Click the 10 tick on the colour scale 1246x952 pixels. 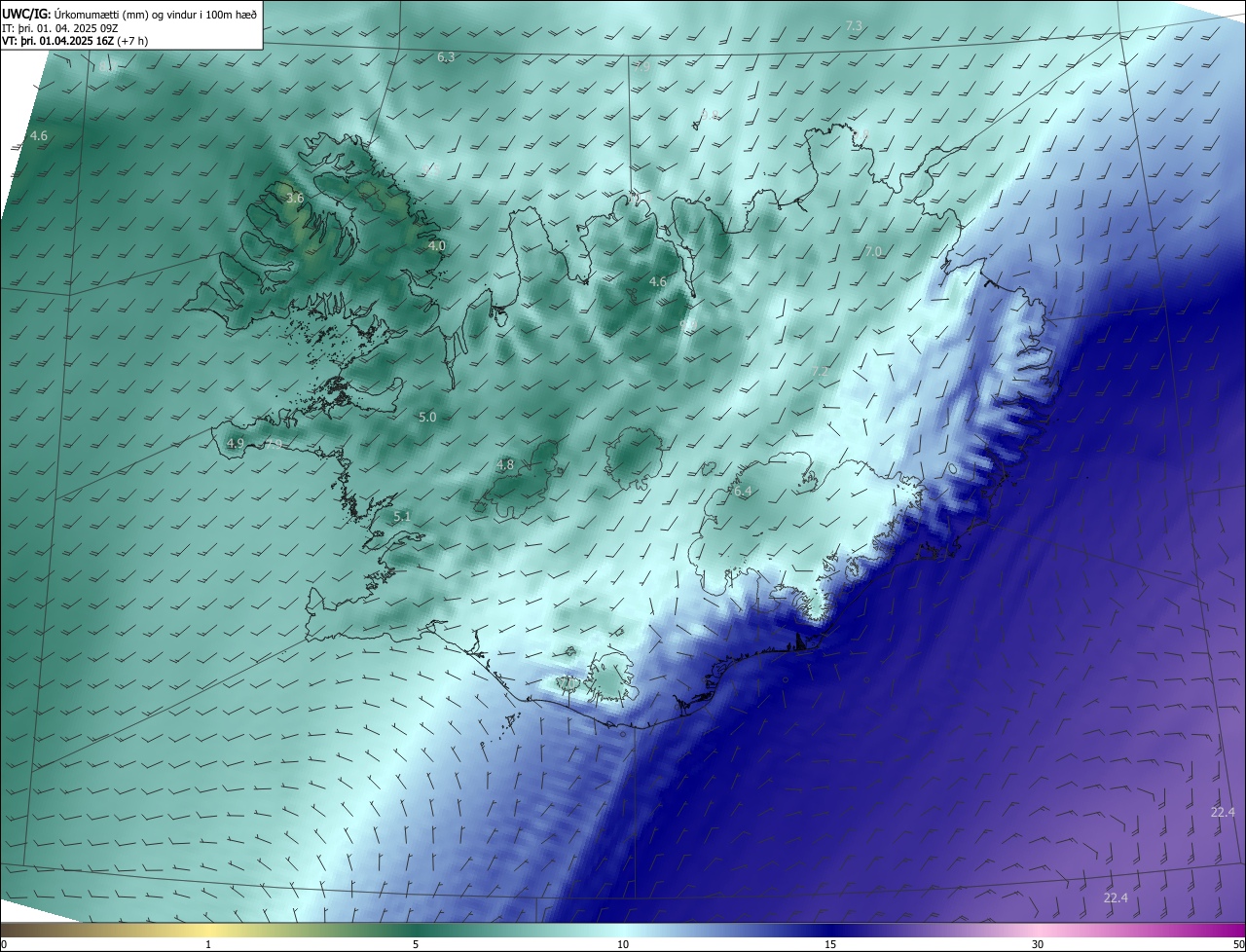point(623,944)
